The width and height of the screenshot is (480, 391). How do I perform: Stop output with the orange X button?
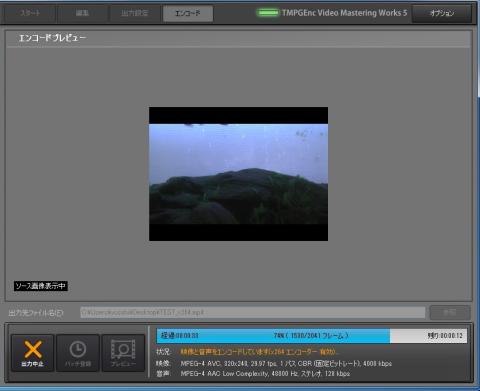tap(32, 353)
